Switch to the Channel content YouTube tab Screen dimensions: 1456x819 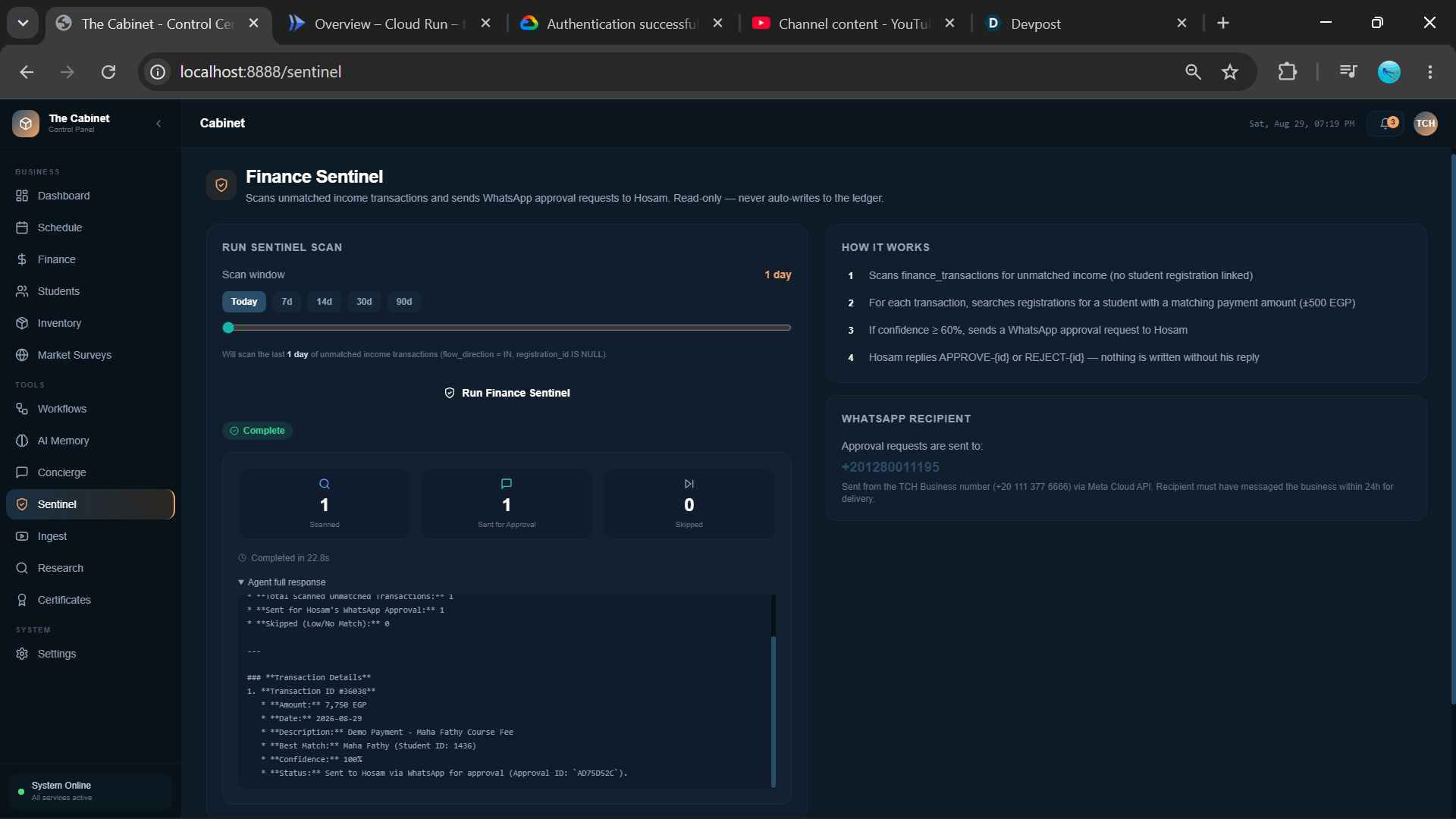tap(853, 24)
